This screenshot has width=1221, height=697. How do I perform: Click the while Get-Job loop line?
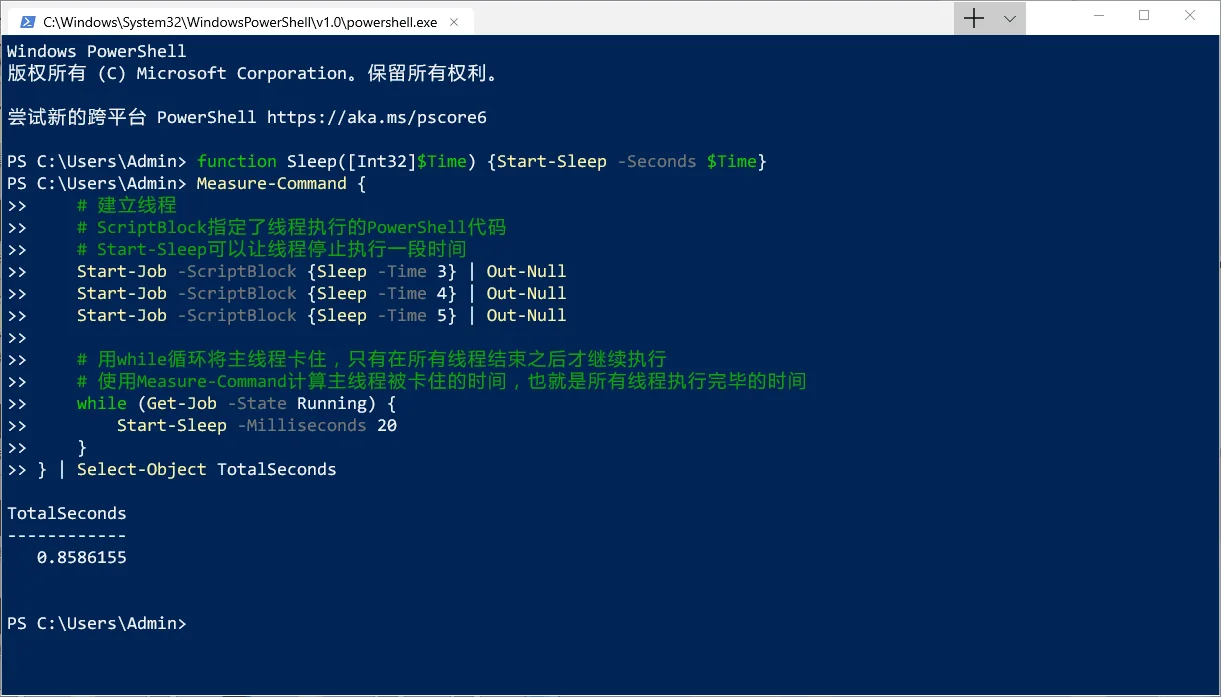point(236,403)
